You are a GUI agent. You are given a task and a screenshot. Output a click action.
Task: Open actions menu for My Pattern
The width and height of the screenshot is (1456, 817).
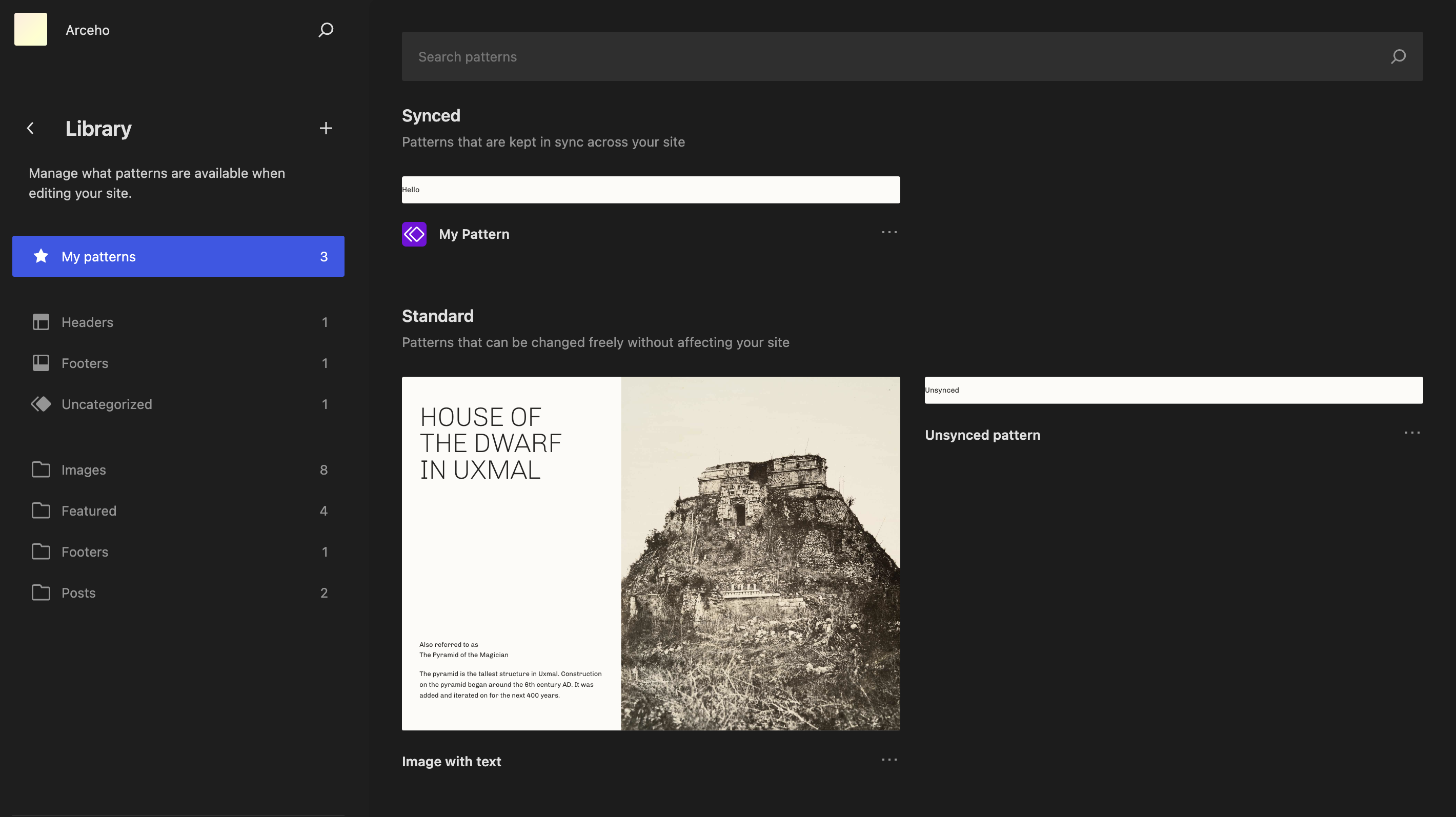pos(889,232)
